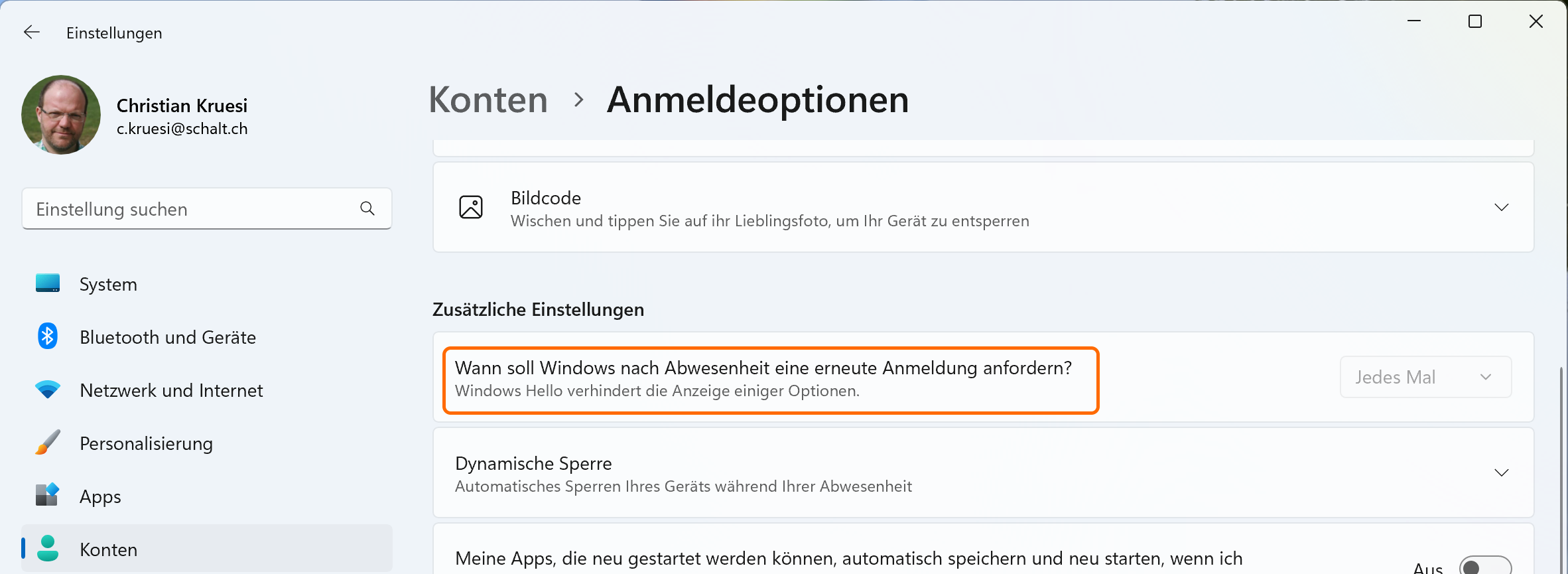Click the Wi-Fi network icon

47,390
